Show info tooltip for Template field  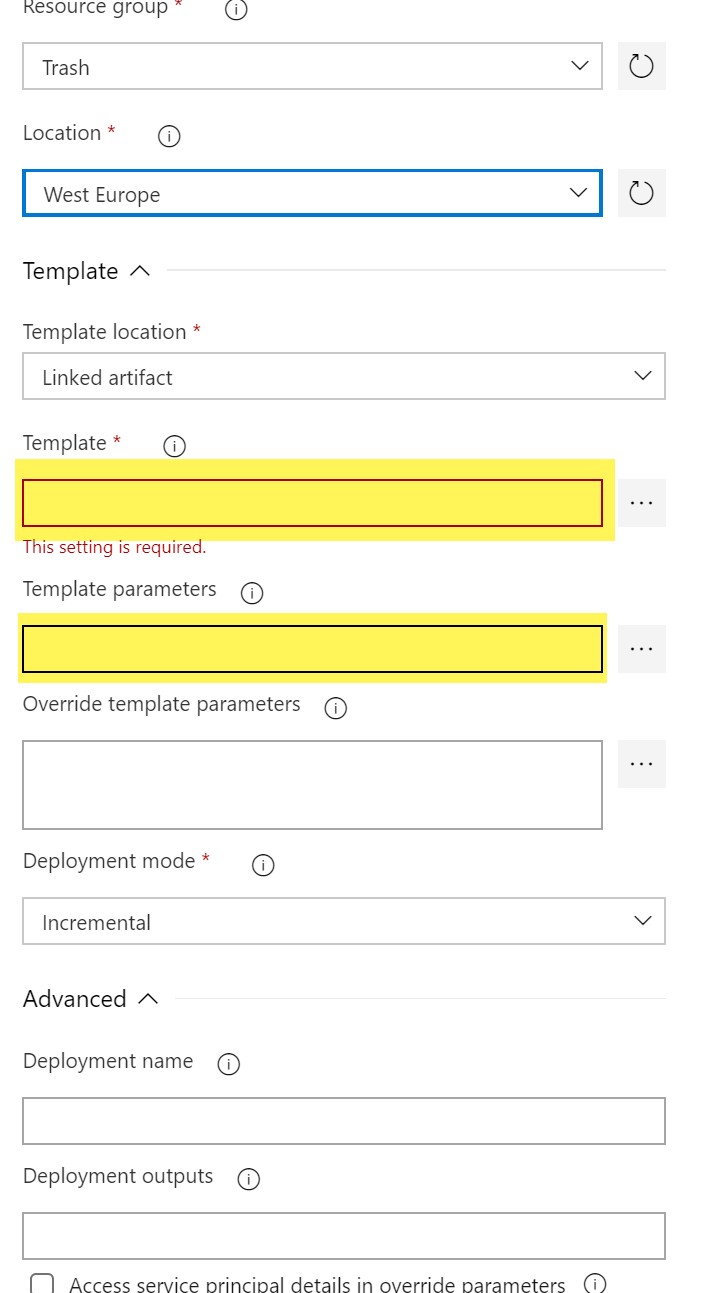(x=174, y=446)
